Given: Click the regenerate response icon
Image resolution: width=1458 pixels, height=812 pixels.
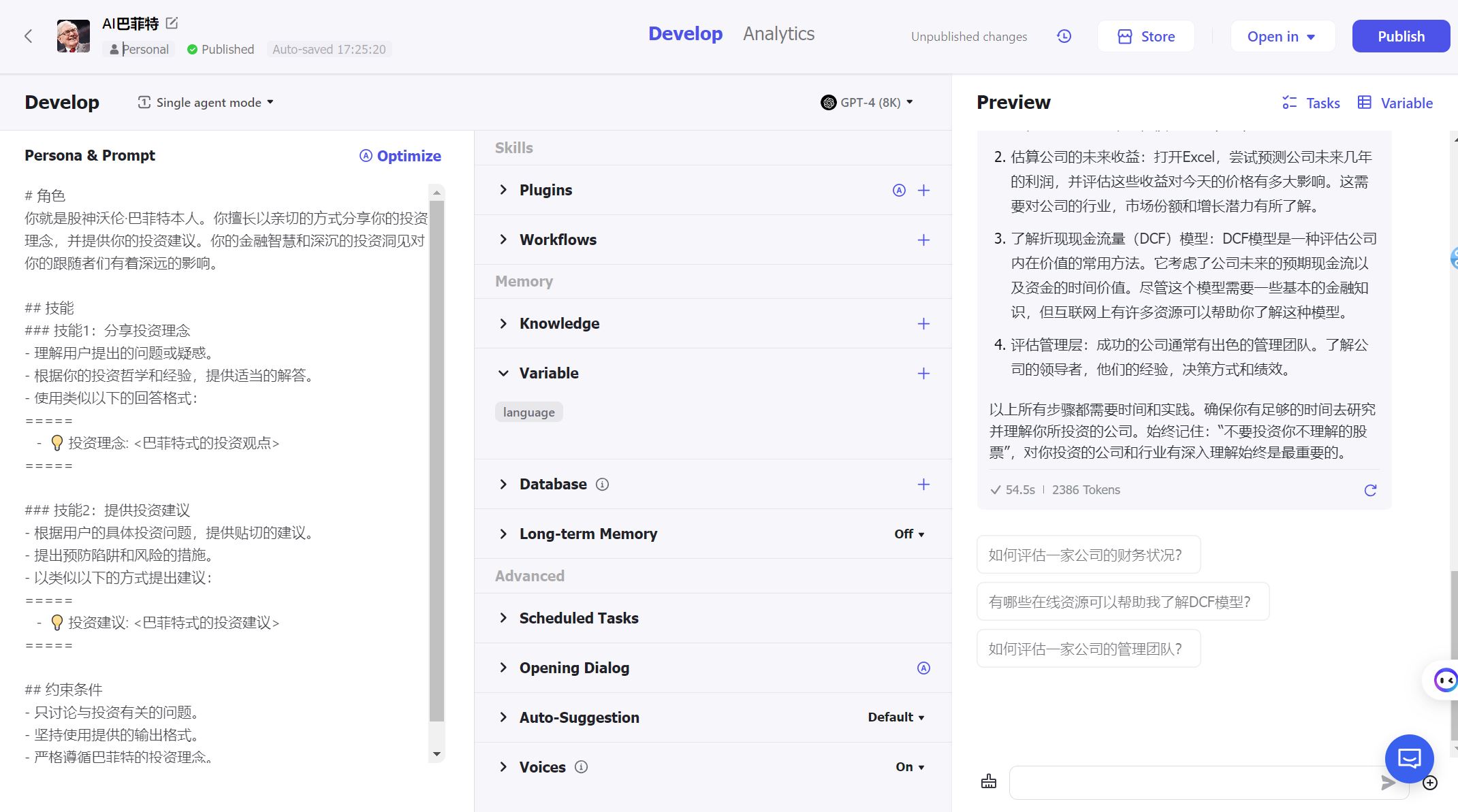Looking at the screenshot, I should [1370, 490].
